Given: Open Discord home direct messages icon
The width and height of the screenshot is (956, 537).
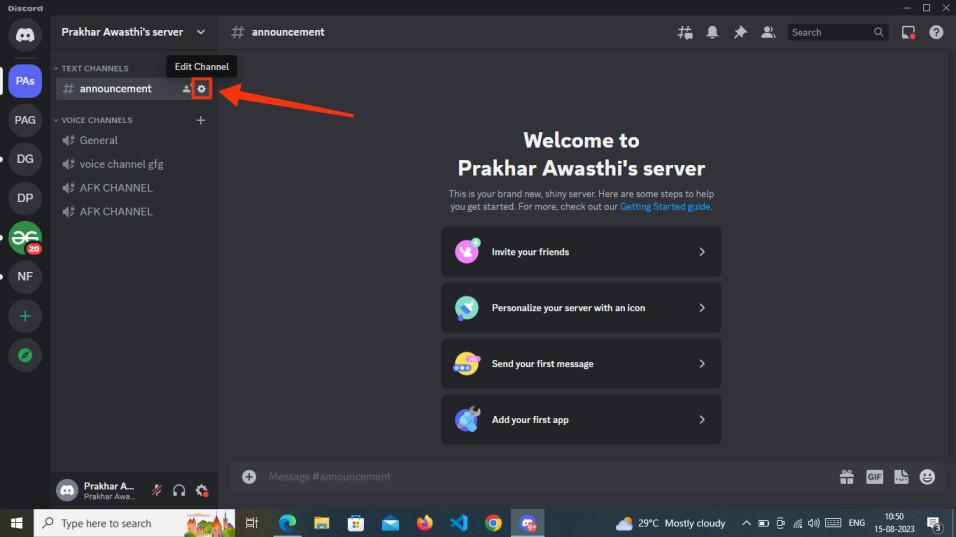Looking at the screenshot, I should click(x=25, y=35).
